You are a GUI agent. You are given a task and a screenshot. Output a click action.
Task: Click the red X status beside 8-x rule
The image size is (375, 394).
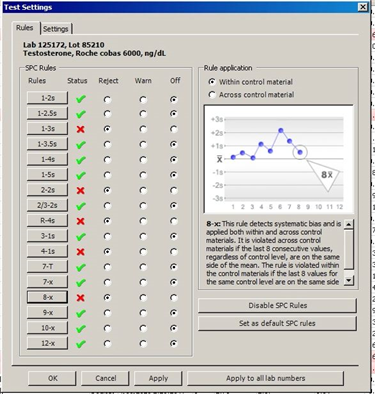pos(80,298)
